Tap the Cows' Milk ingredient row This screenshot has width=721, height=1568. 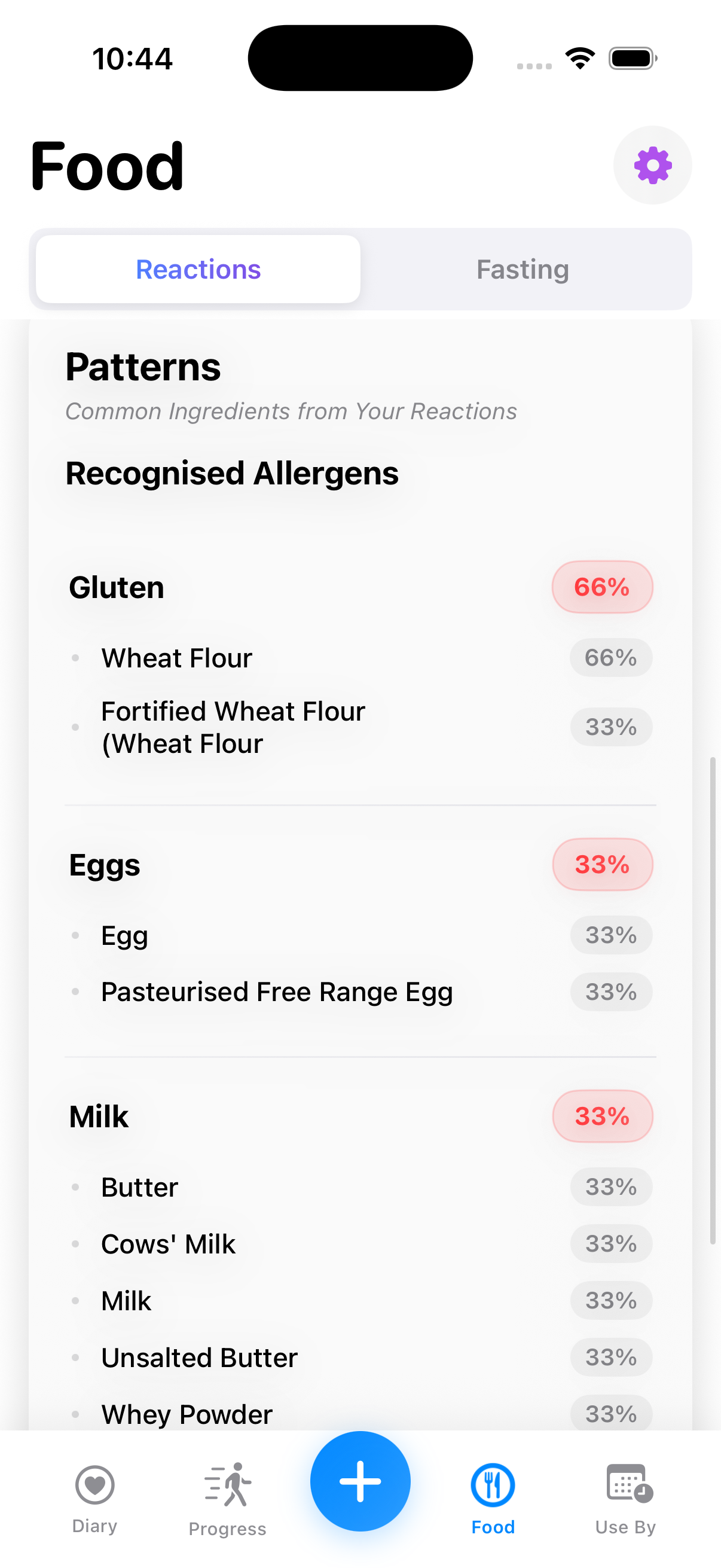pos(168,1243)
